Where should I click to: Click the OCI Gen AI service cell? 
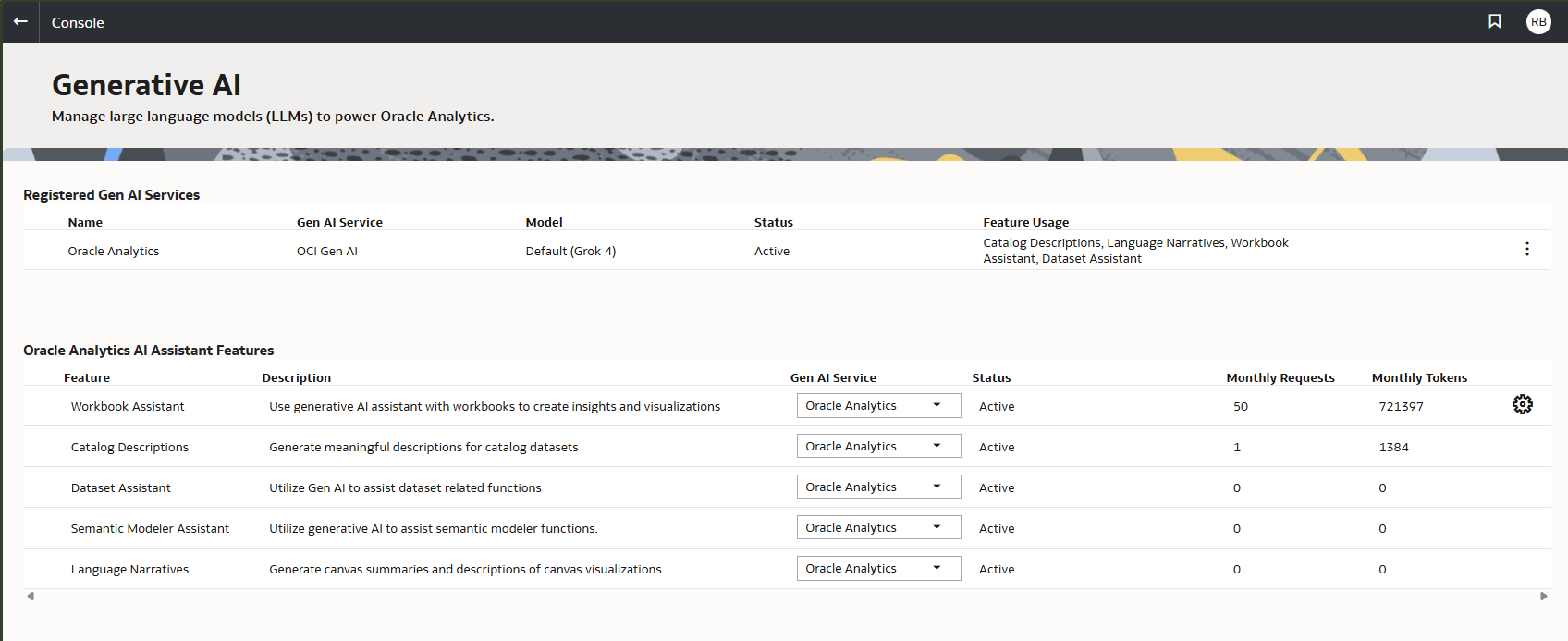(x=327, y=252)
